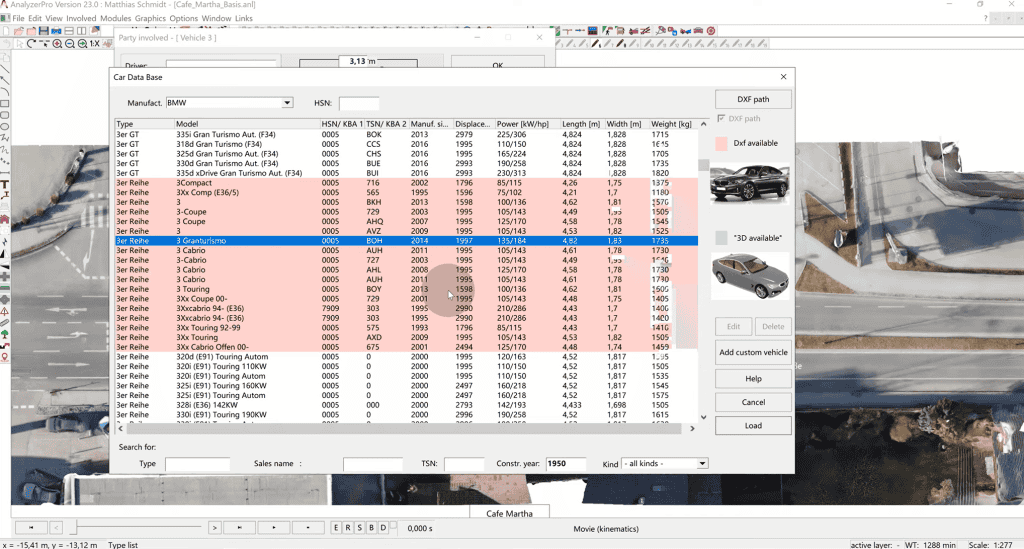This screenshot has width=1024, height=549.
Task: Click the Add custom vehicle button
Action: (753, 352)
